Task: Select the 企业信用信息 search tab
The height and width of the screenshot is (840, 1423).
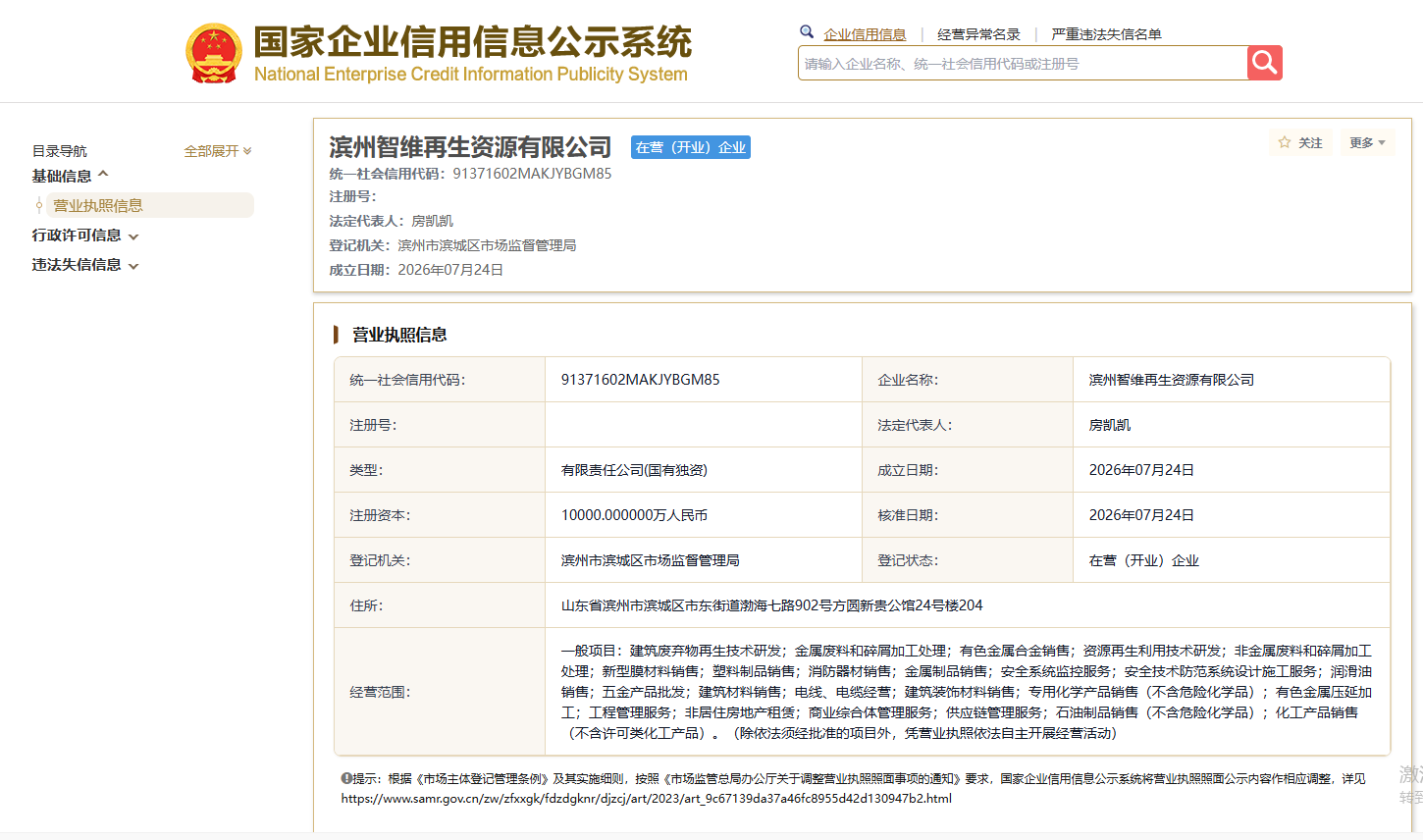Action: tap(865, 34)
